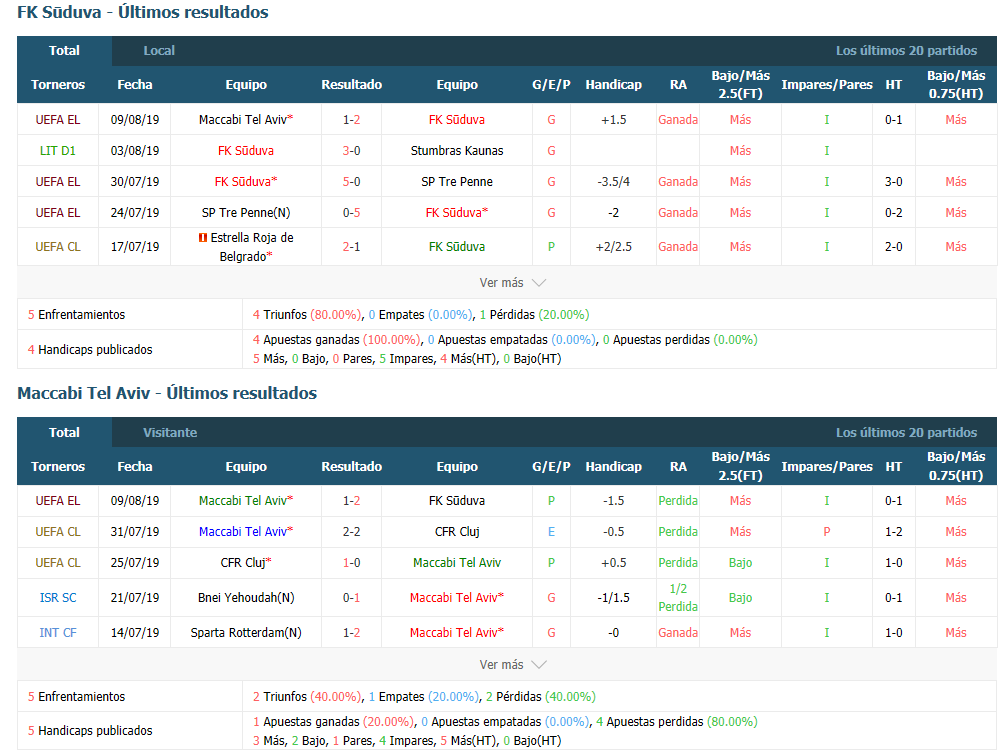Click the 2-1 result for Estrella Roja
The image size is (1004, 752).
click(x=352, y=247)
